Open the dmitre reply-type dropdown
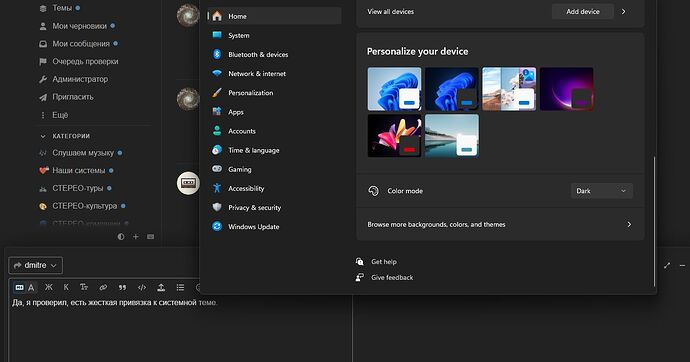This screenshot has width=690, height=362. pos(36,265)
